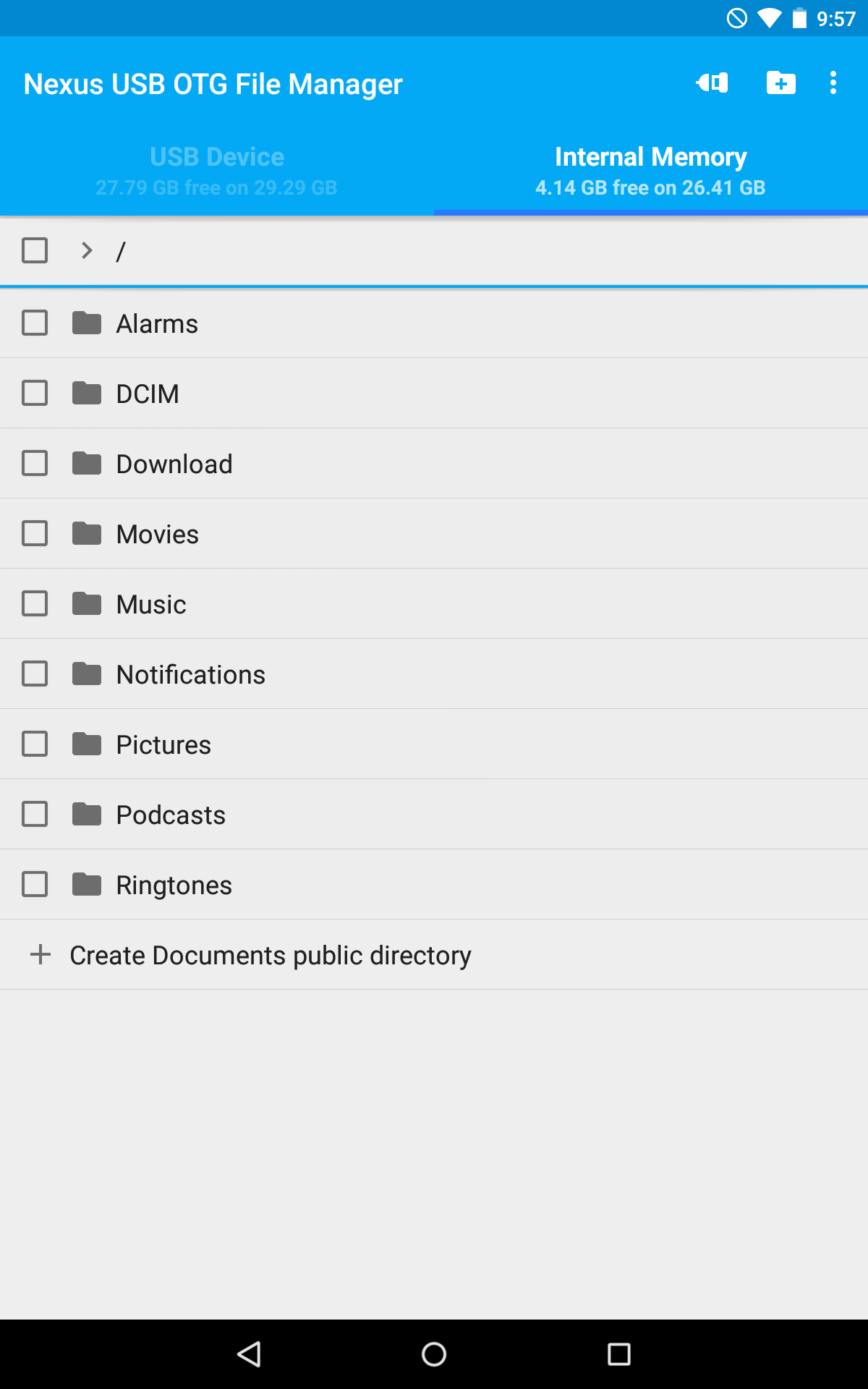The image size is (868, 1389).
Task: Open the three-dot overflow menu
Action: (x=833, y=83)
